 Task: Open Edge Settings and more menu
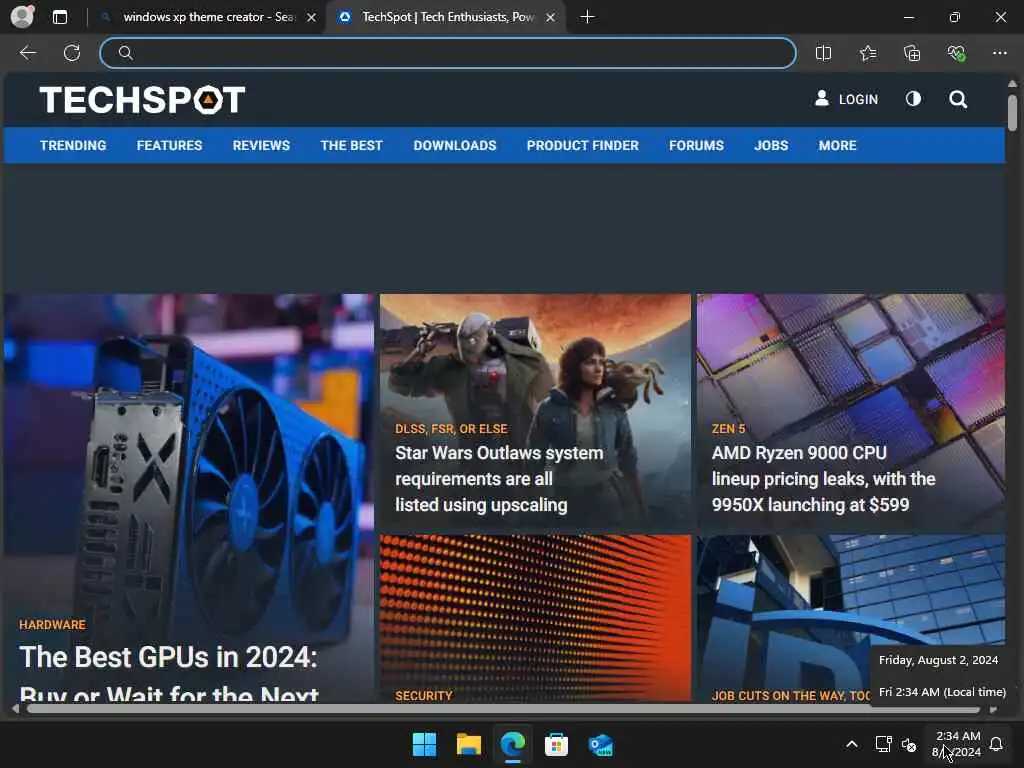coord(1000,53)
